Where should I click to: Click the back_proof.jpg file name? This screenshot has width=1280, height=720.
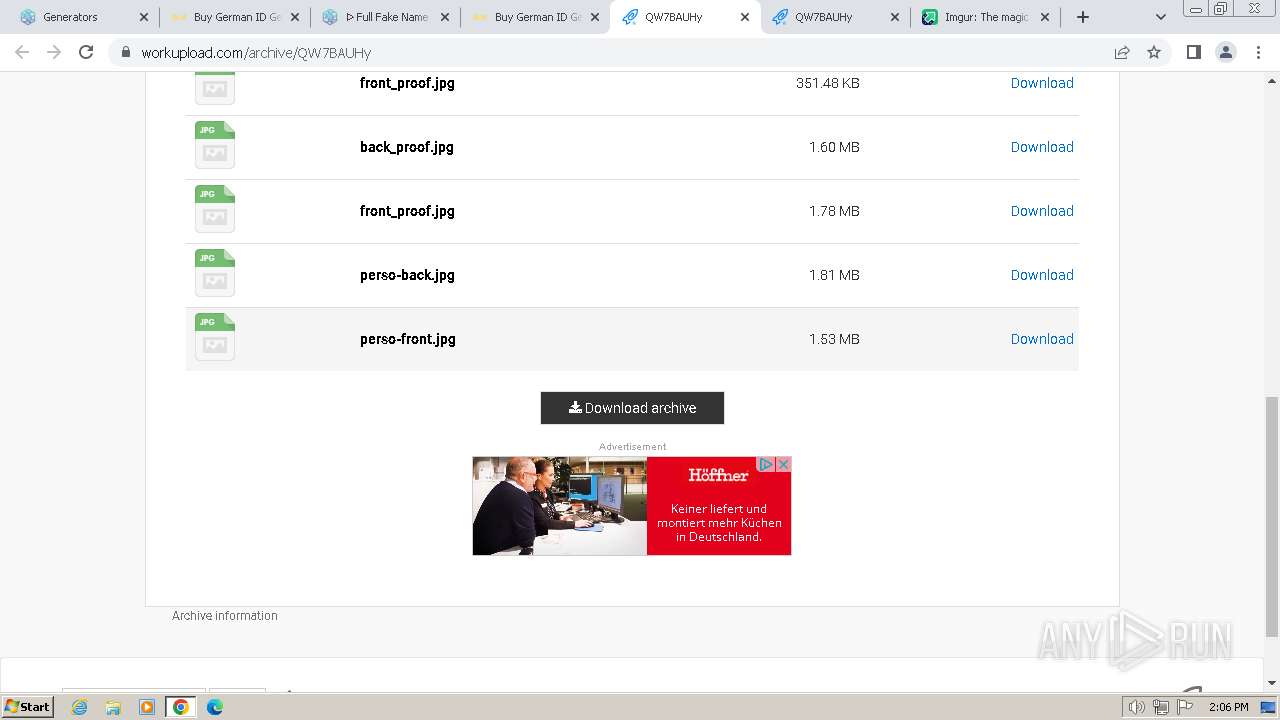click(407, 147)
